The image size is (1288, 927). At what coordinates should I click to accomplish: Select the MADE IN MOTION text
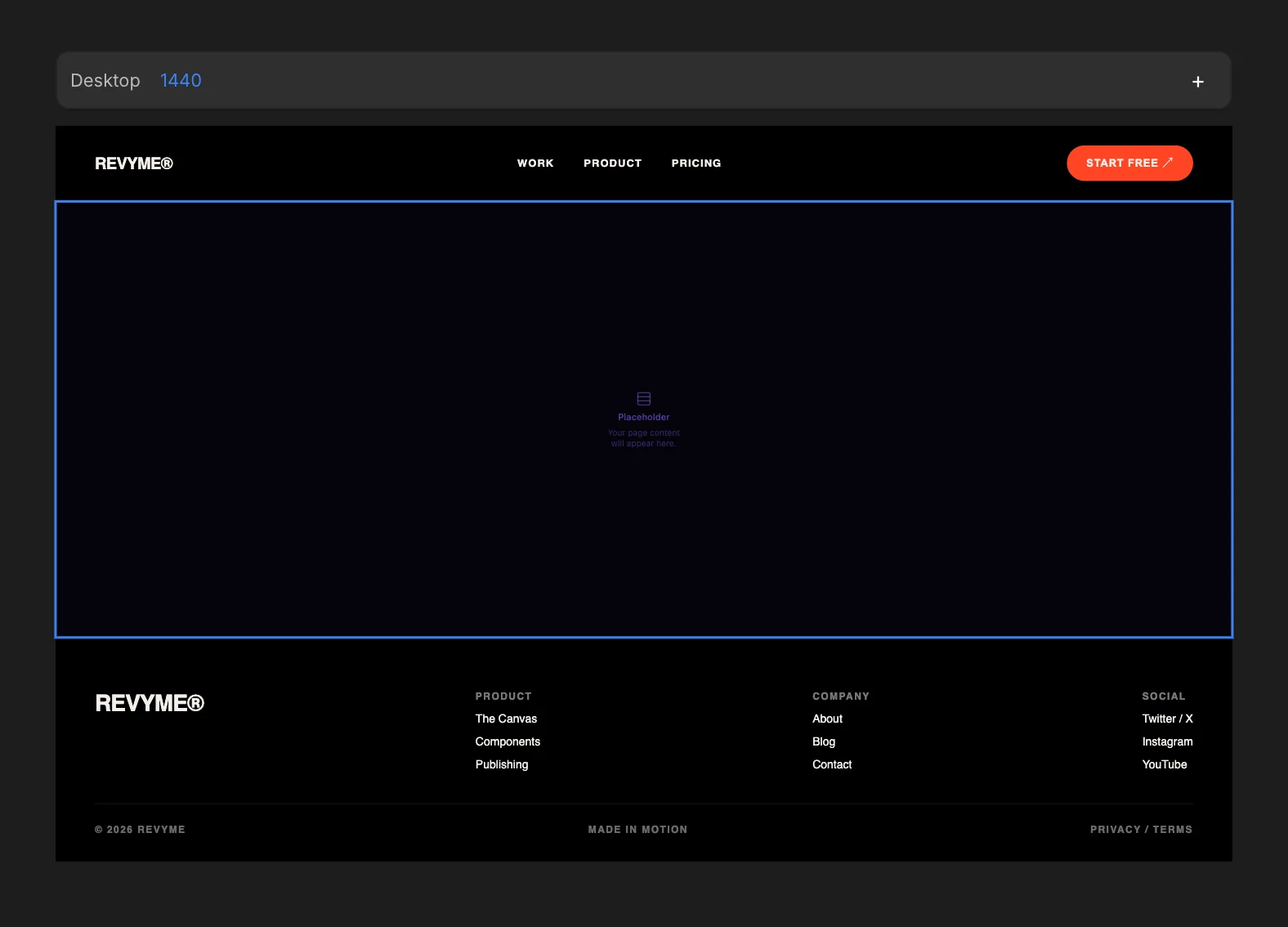(637, 830)
